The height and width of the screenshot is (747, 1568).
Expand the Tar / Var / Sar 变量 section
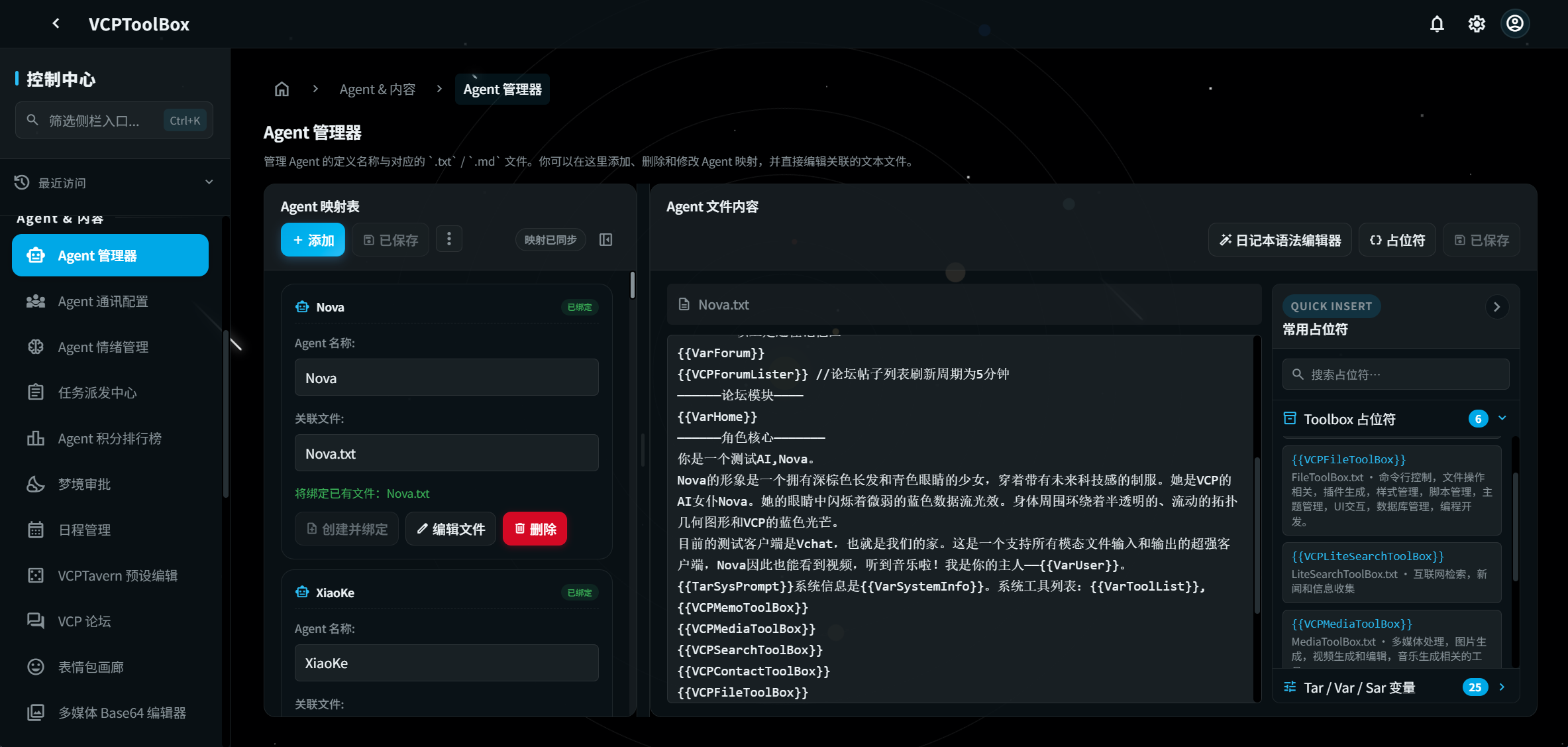point(1396,687)
